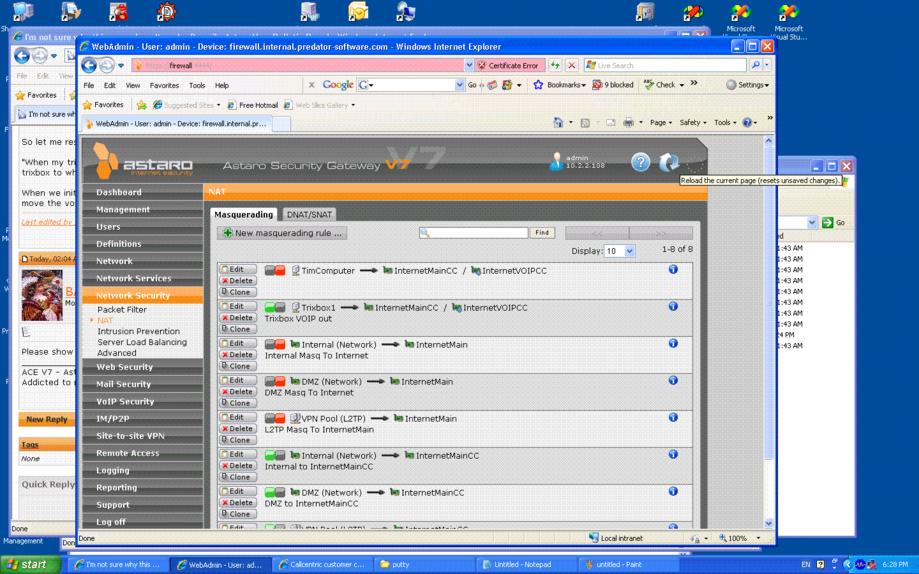Open the File menu in WebAdmin window
This screenshot has height=574, width=919.
pyautogui.click(x=89, y=85)
